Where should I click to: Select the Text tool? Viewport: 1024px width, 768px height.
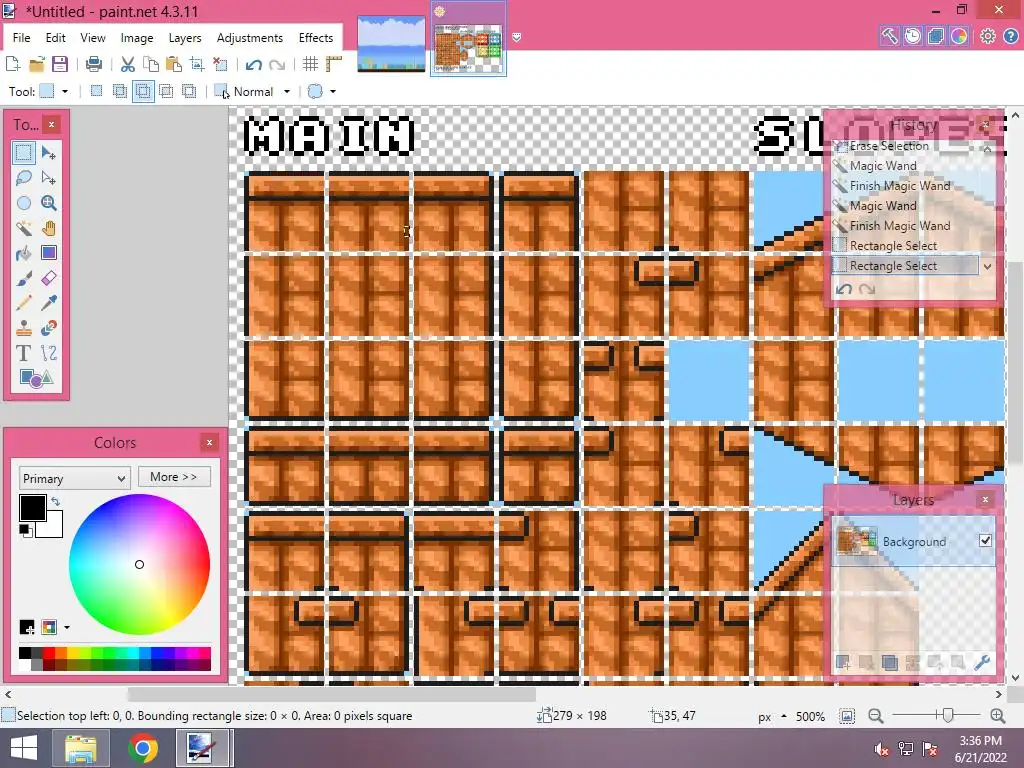click(24, 353)
